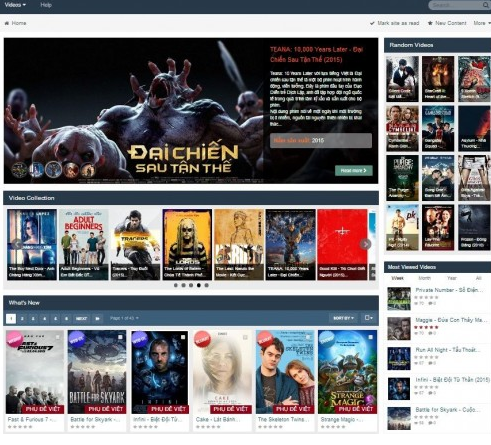The width and height of the screenshot is (491, 445).
Task: Tick the checkbox on Cake card
Action: click(x=245, y=337)
